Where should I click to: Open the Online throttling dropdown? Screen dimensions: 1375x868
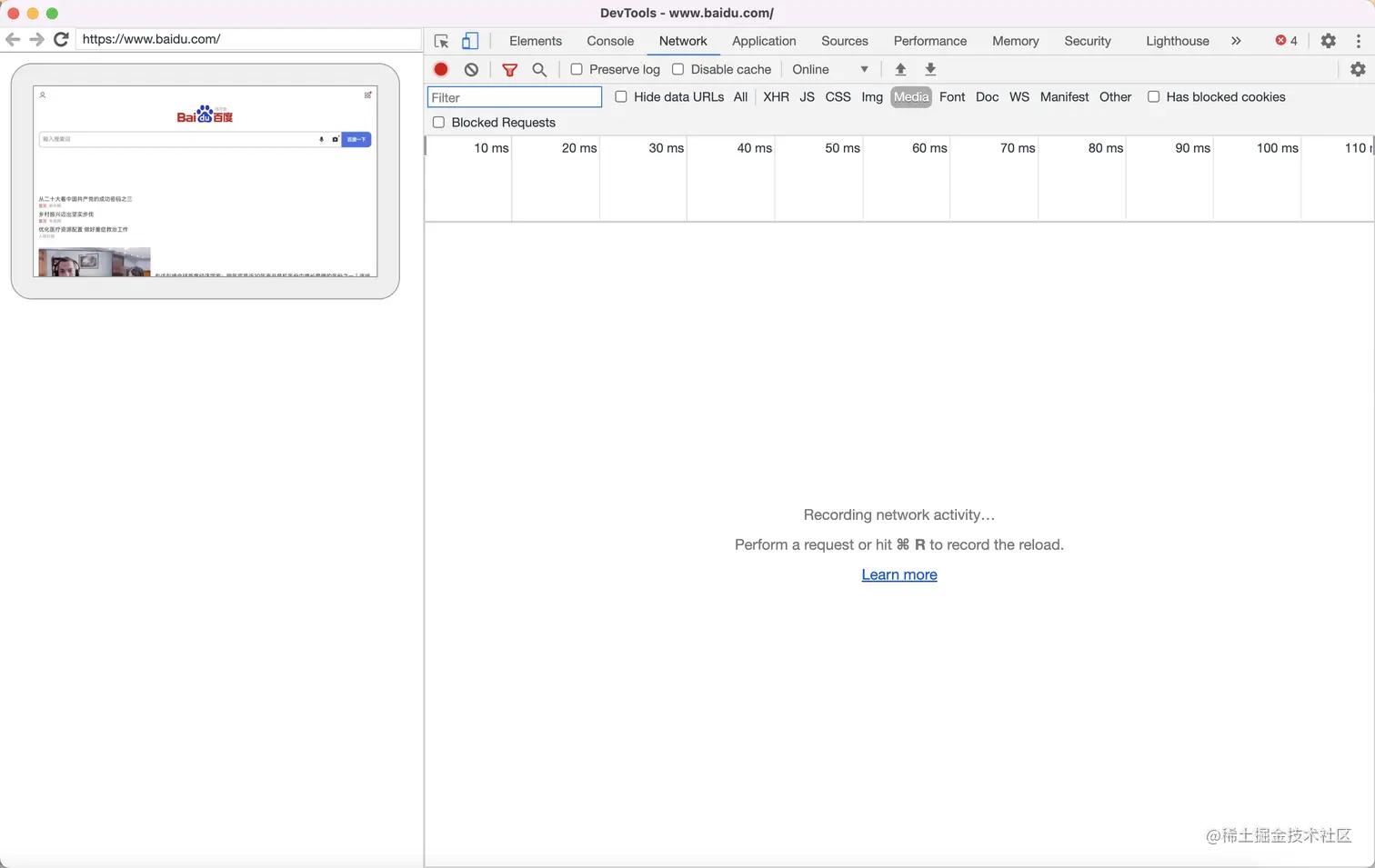click(x=830, y=69)
